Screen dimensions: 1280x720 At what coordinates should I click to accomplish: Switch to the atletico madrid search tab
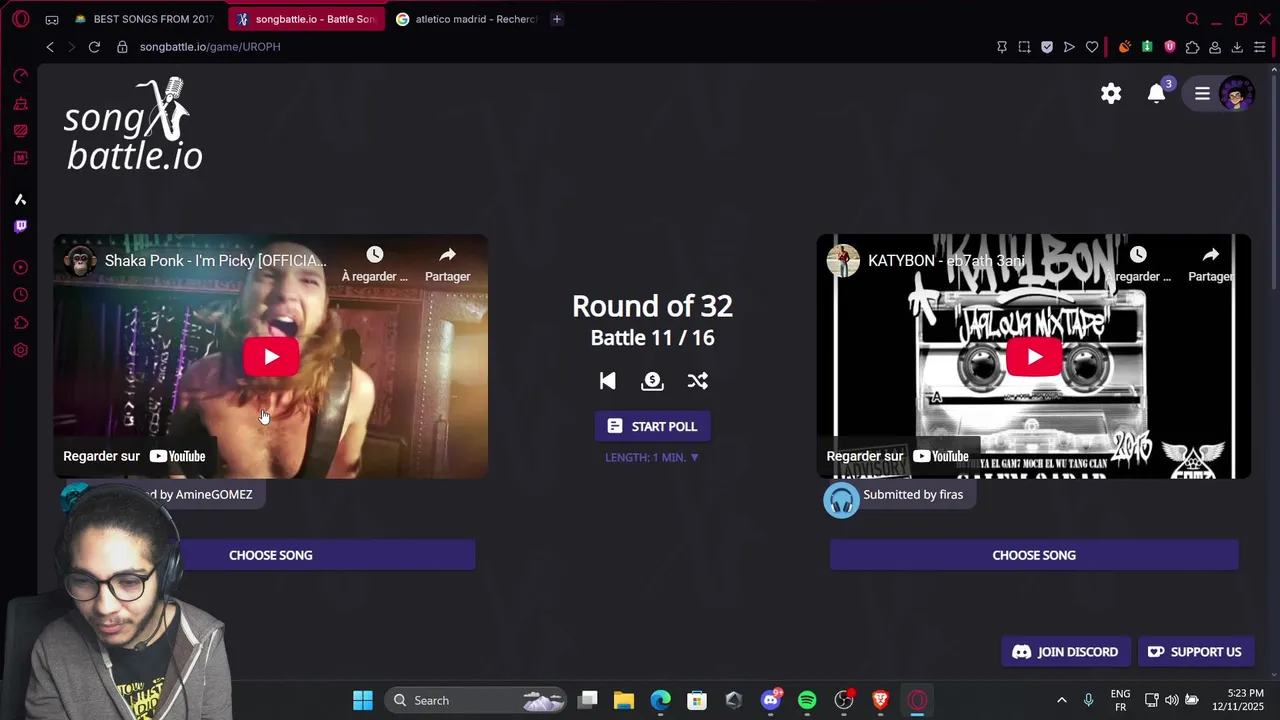coord(466,19)
